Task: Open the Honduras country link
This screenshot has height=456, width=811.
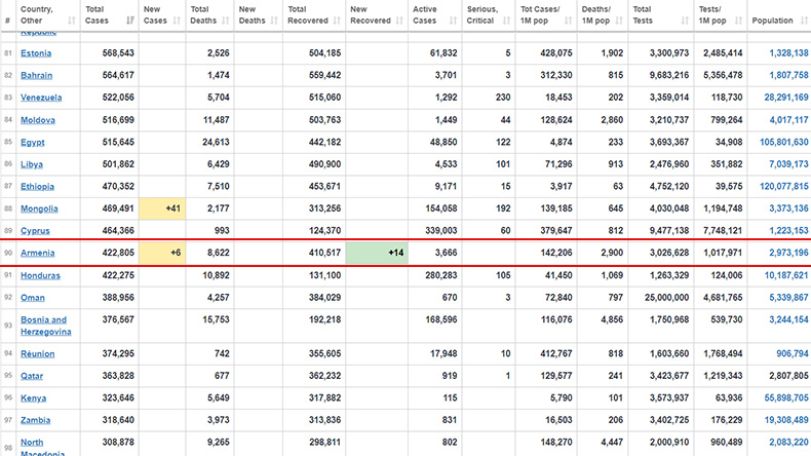Action: click(x=40, y=276)
